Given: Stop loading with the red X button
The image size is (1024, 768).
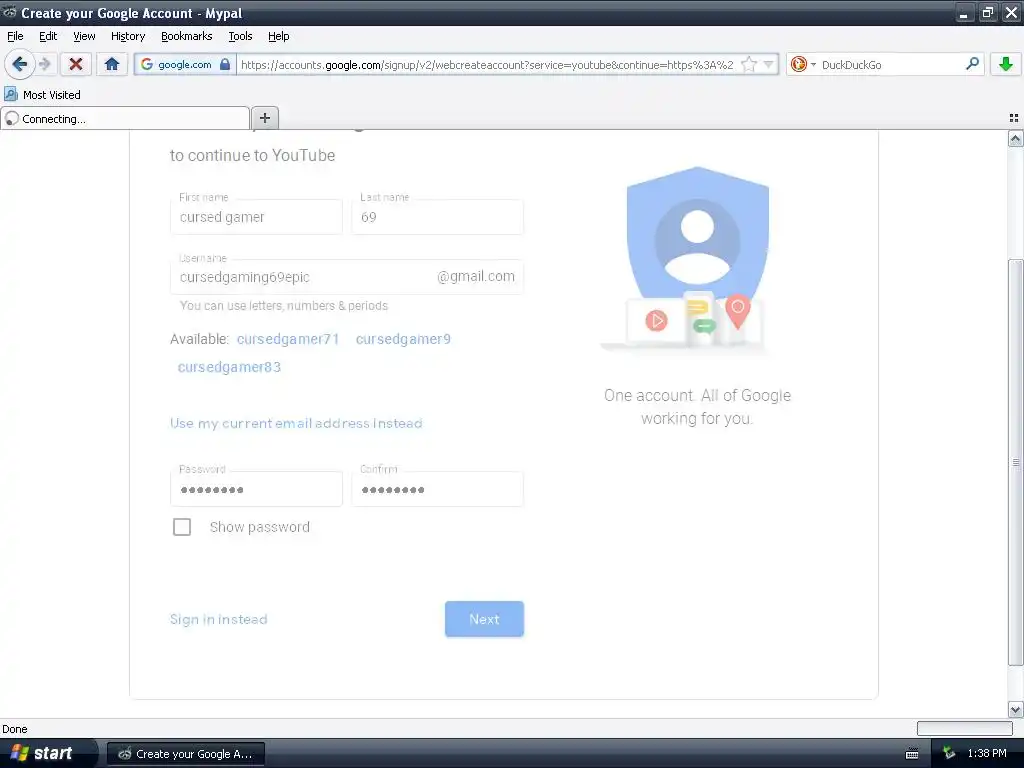Looking at the screenshot, I should coord(76,64).
